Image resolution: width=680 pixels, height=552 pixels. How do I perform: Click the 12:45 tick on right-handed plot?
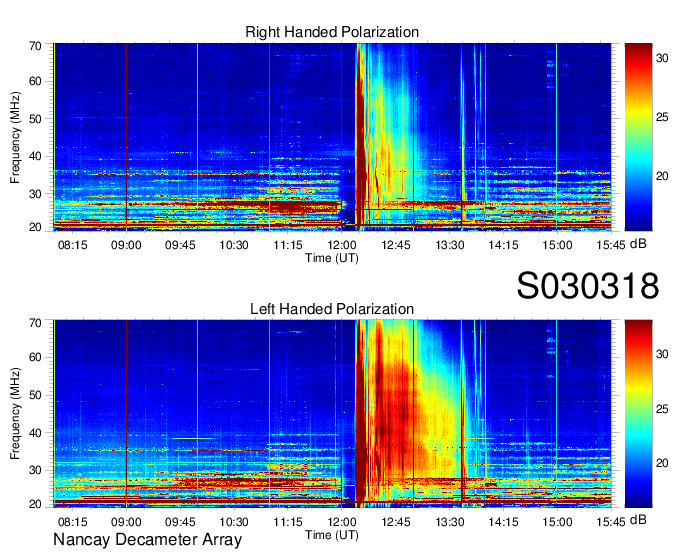[x=396, y=245]
